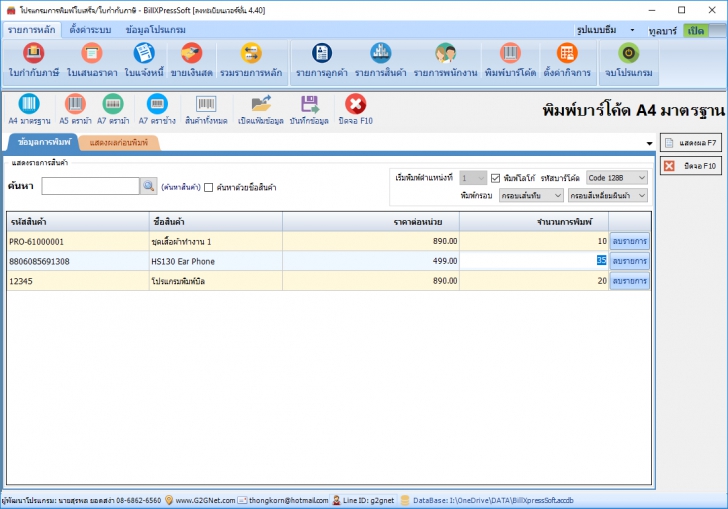Click the ค้นหา search input field
Viewport: 728px width, 509px height.
click(x=90, y=186)
